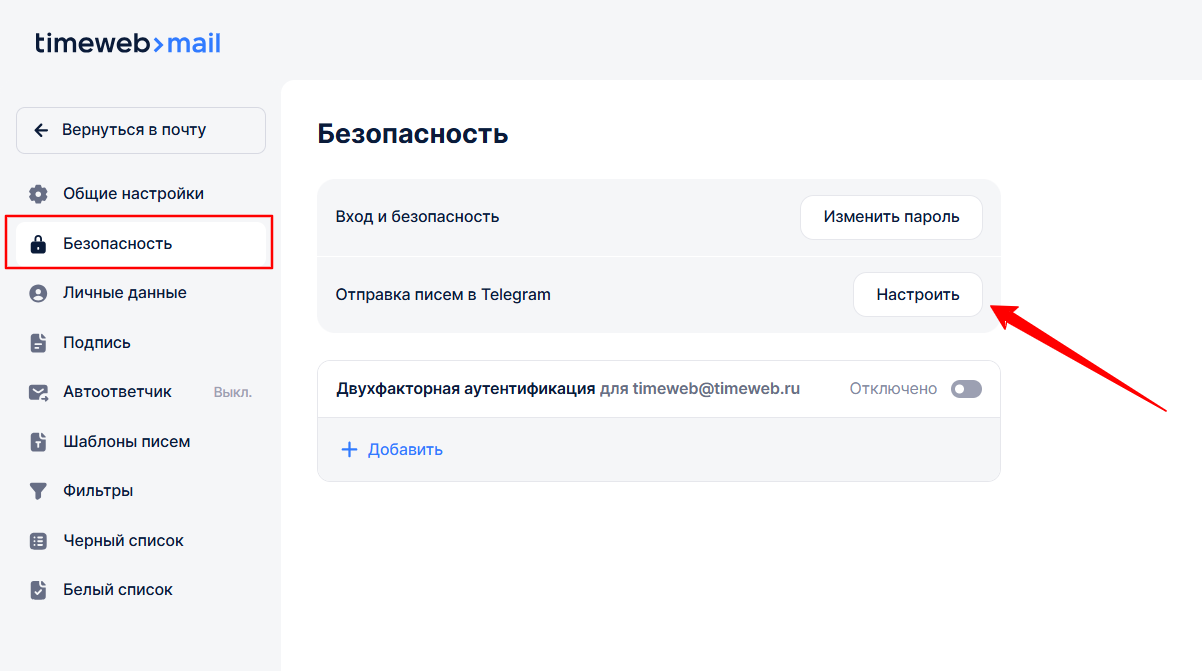Click the Выкл. status next to Автоответчик

(232, 392)
